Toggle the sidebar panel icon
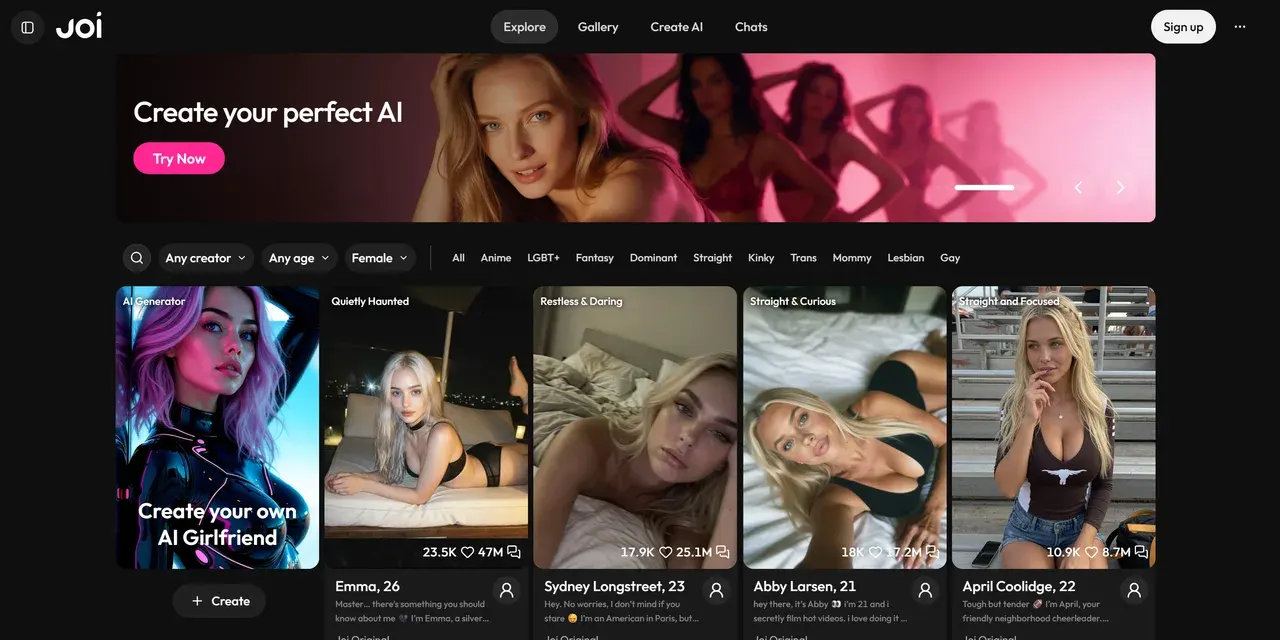Screen dimensions: 1280x640 coord(28,27)
